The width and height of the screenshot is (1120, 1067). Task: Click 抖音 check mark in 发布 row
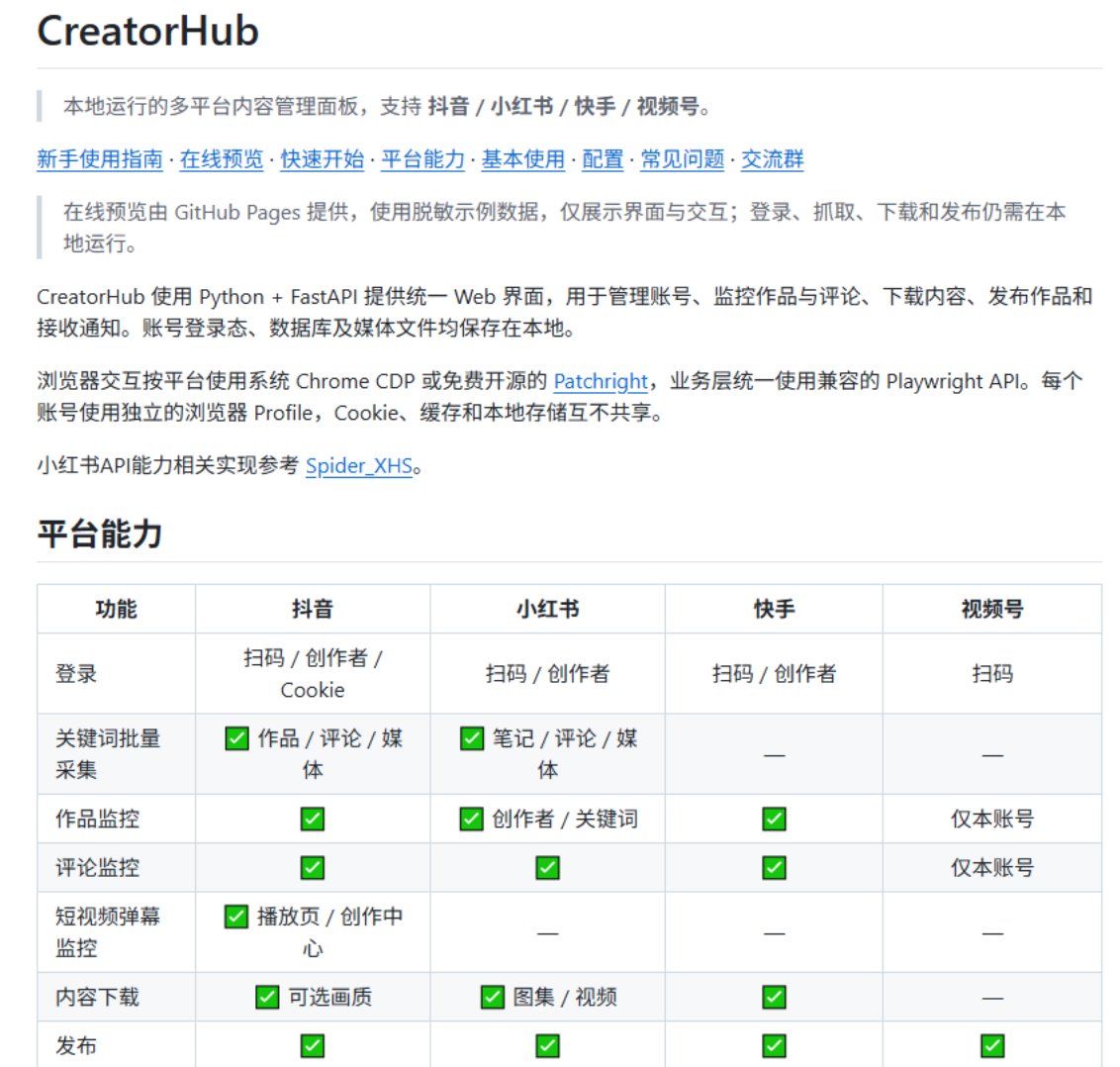coord(312,1045)
